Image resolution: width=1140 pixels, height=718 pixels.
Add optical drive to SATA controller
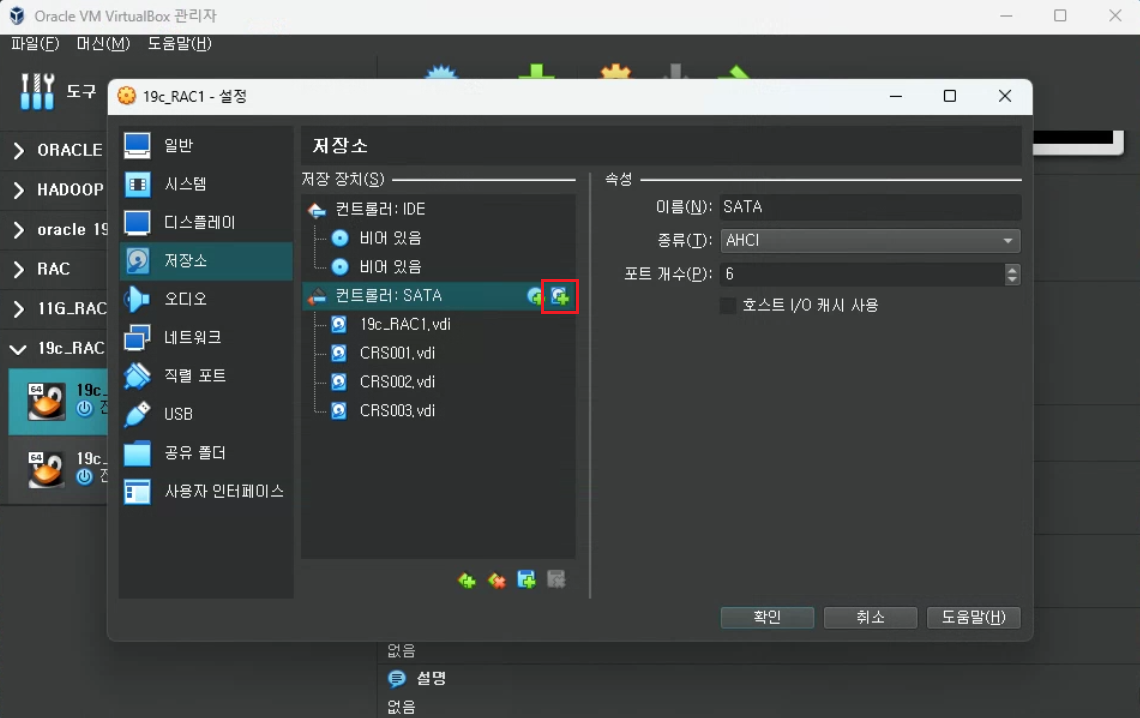(x=535, y=296)
